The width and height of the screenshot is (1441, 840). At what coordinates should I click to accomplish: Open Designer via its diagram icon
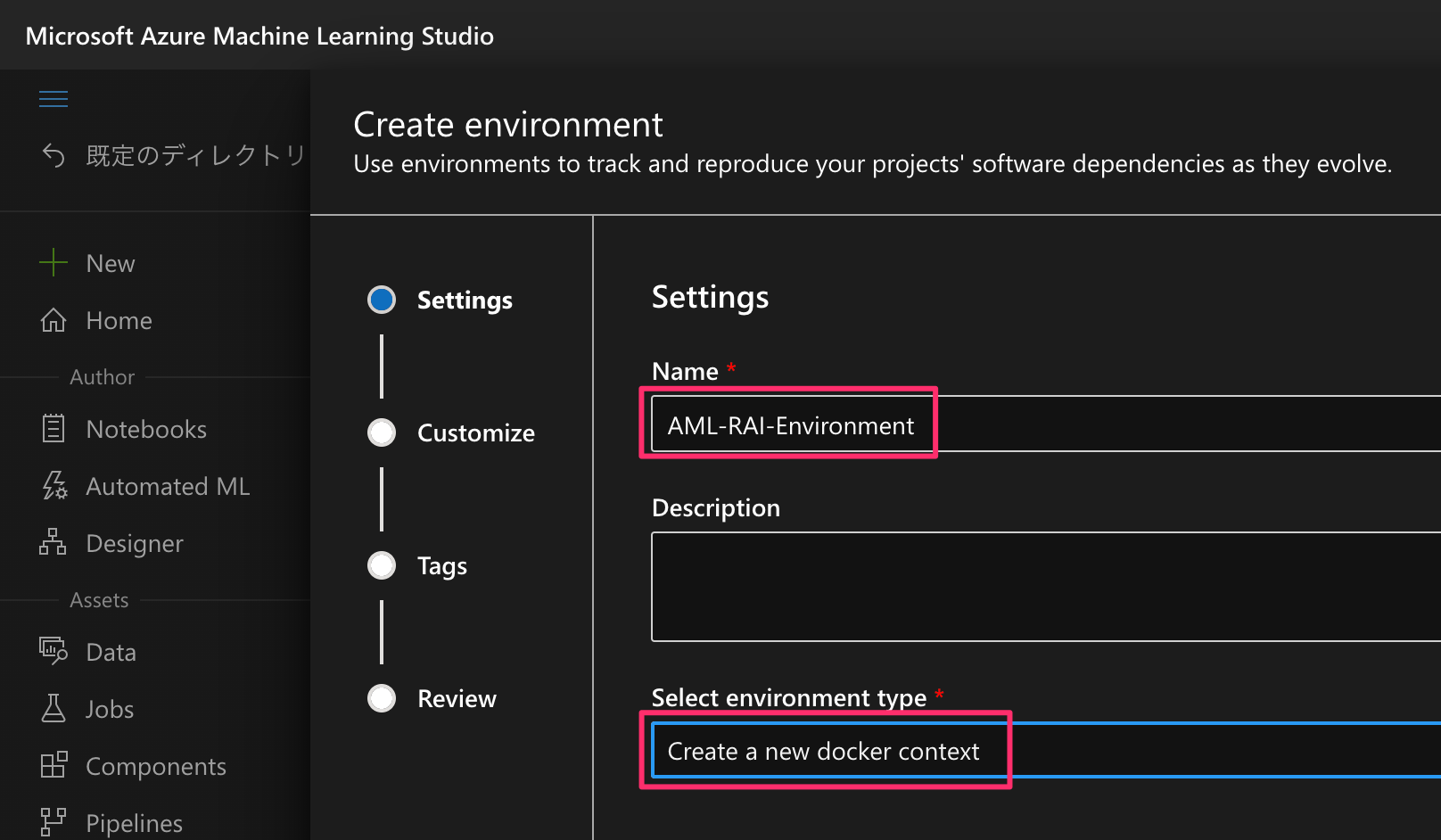(54, 542)
